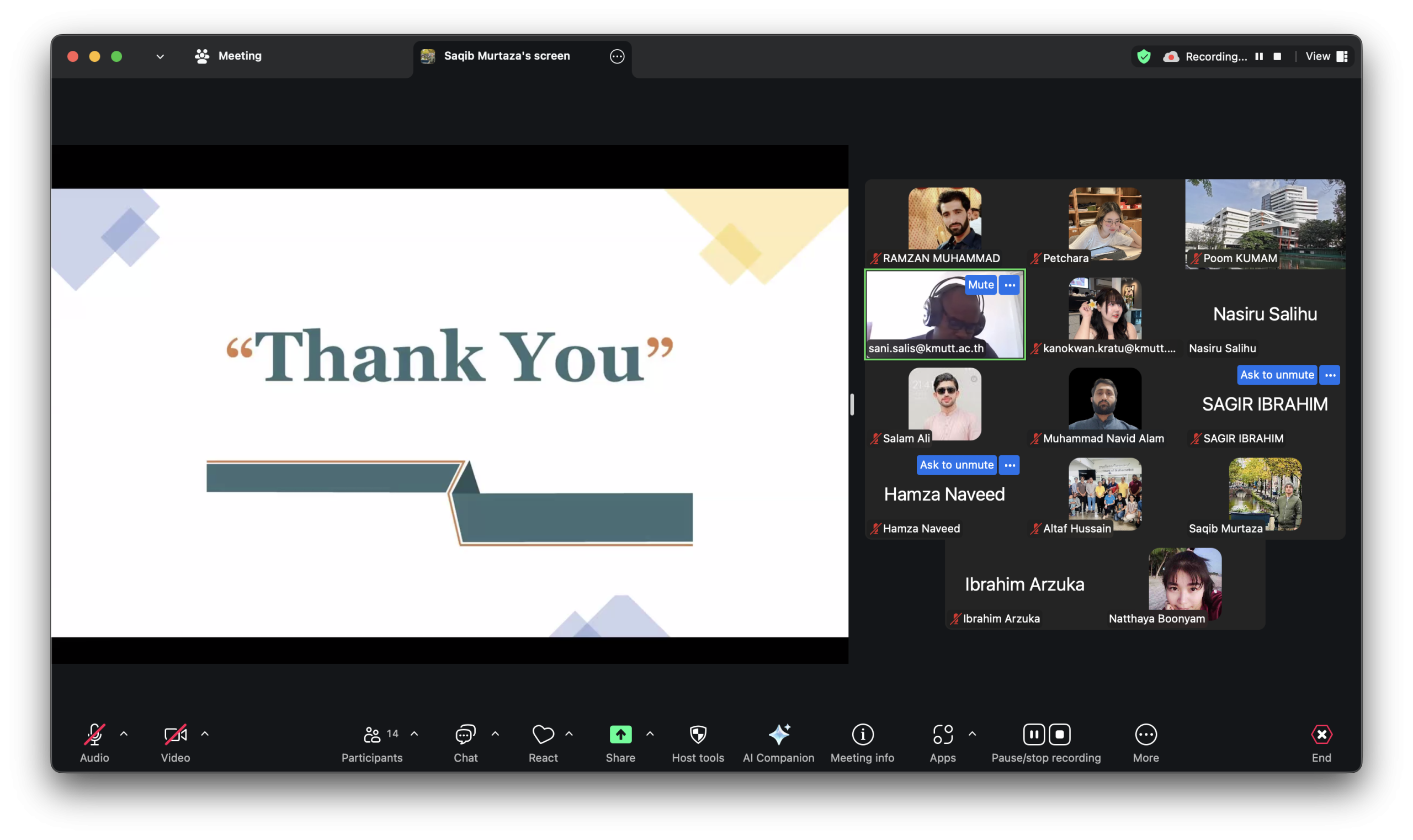Select Saqib Murtaza's screen tab
This screenshot has height=840, width=1413.
(506, 56)
